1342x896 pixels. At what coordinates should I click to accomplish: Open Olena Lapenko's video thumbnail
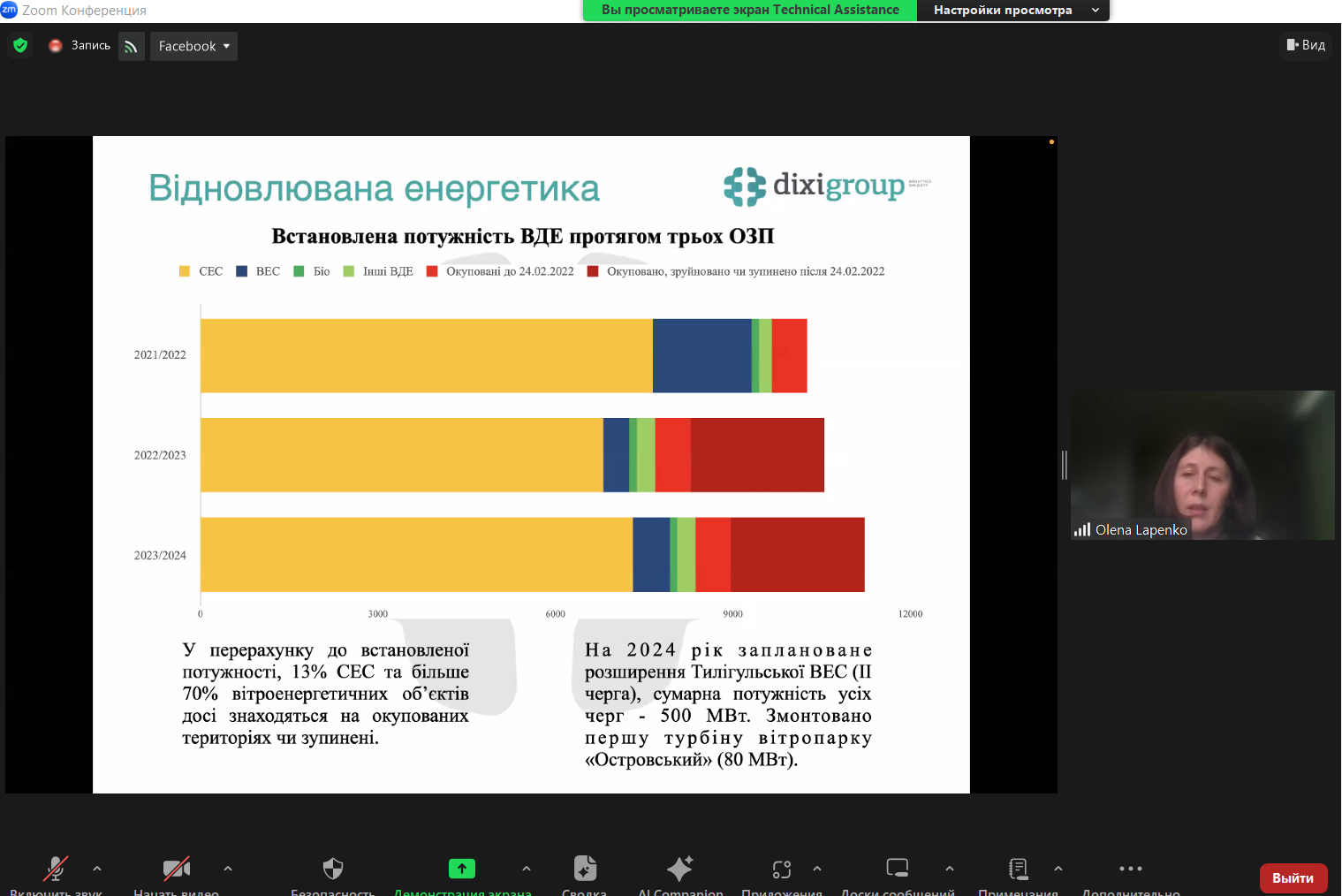1202,466
